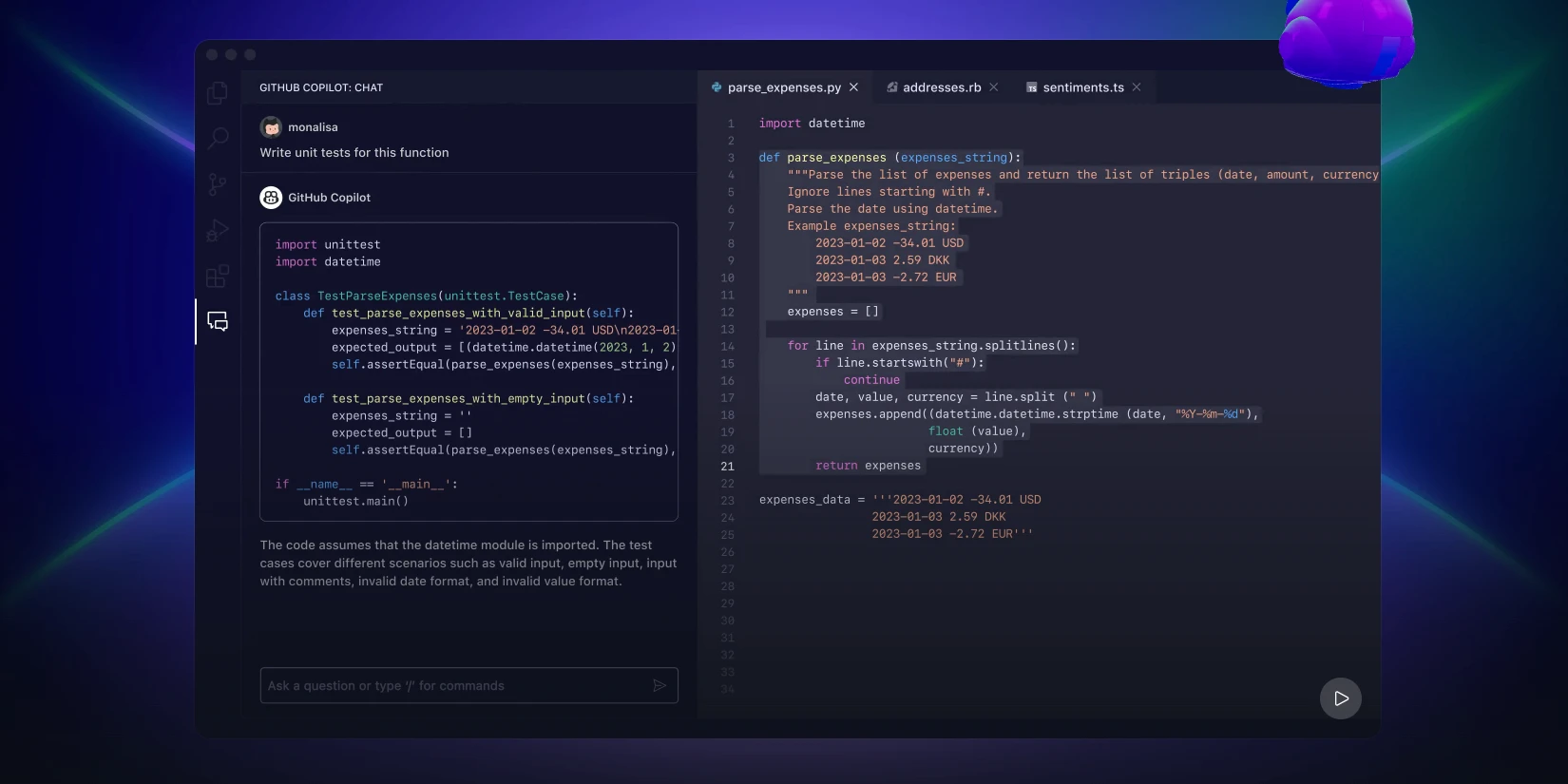Click line number 21 in the gutter
Screen dimensions: 1568x784
click(x=727, y=466)
